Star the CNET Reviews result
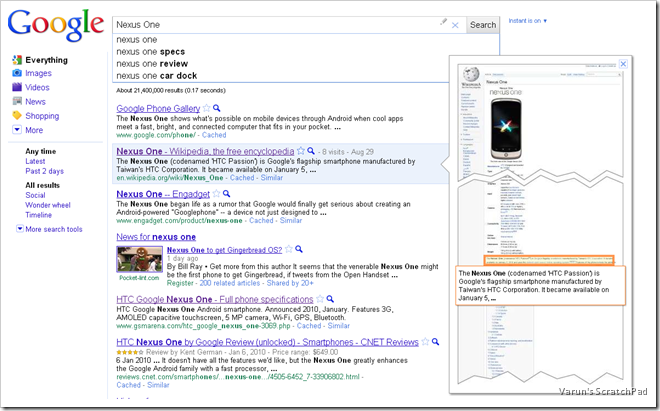This screenshot has height=411, width=660. tap(425, 342)
